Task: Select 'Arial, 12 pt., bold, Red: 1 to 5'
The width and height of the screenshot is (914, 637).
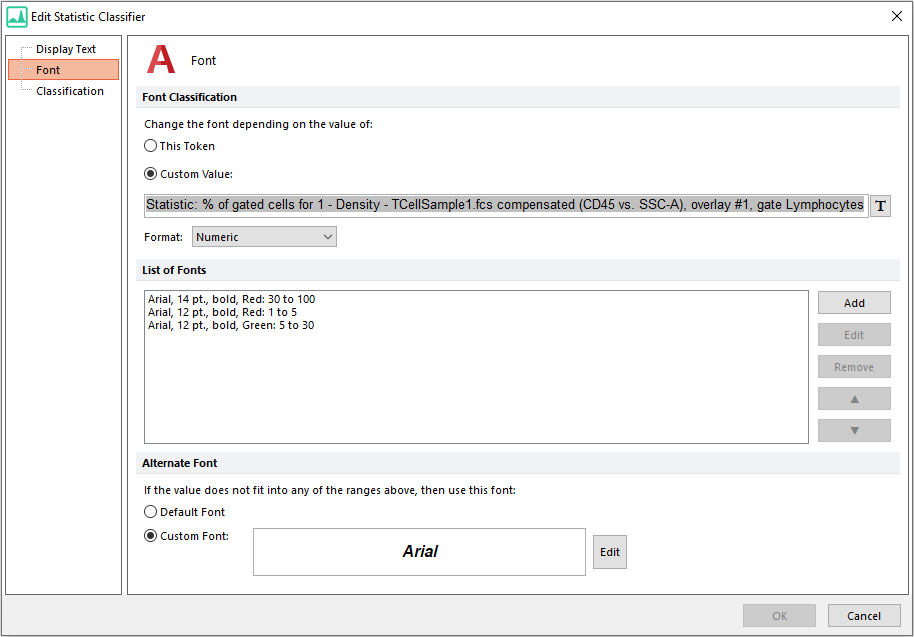Action: 222,312
